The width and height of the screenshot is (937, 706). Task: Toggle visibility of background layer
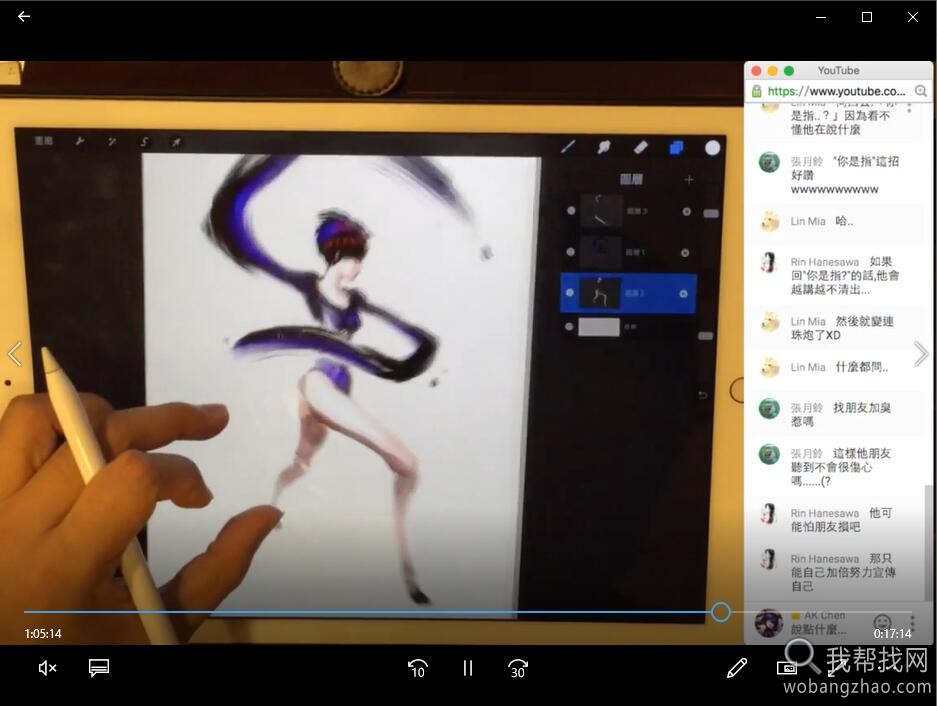click(x=569, y=326)
